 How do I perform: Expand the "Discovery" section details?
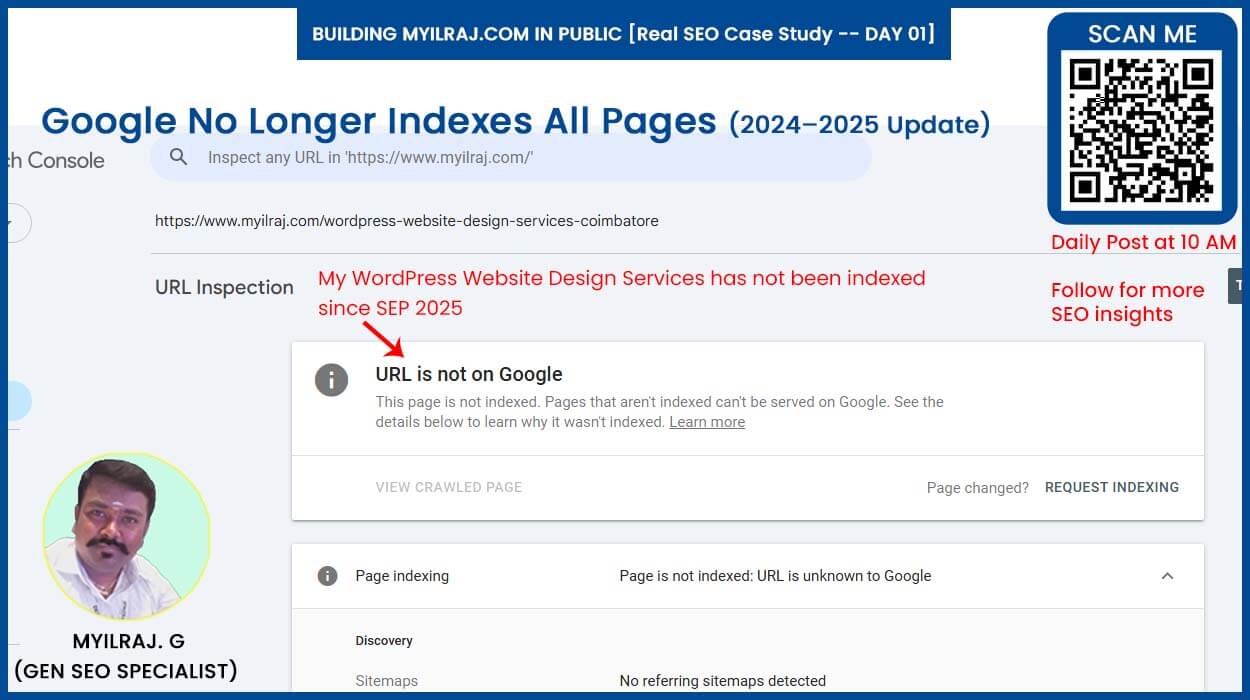coord(384,640)
